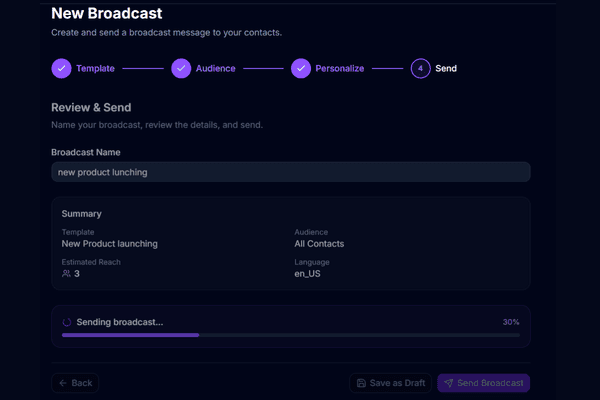Viewport: 600px width, 400px height.
Task: Click the Template step checkmark icon
Action: click(61, 69)
